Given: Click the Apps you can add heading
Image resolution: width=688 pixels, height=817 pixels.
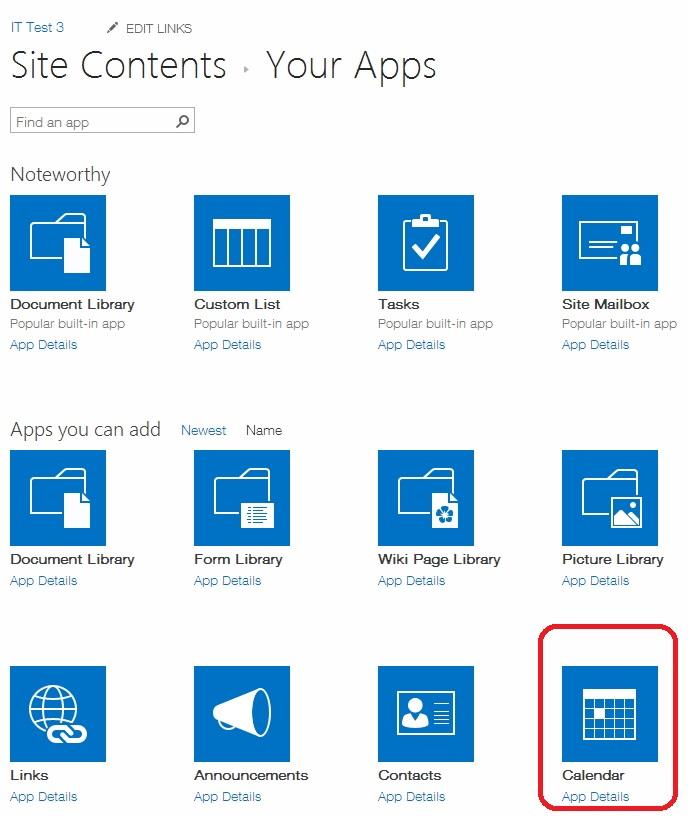Looking at the screenshot, I should [x=85, y=430].
